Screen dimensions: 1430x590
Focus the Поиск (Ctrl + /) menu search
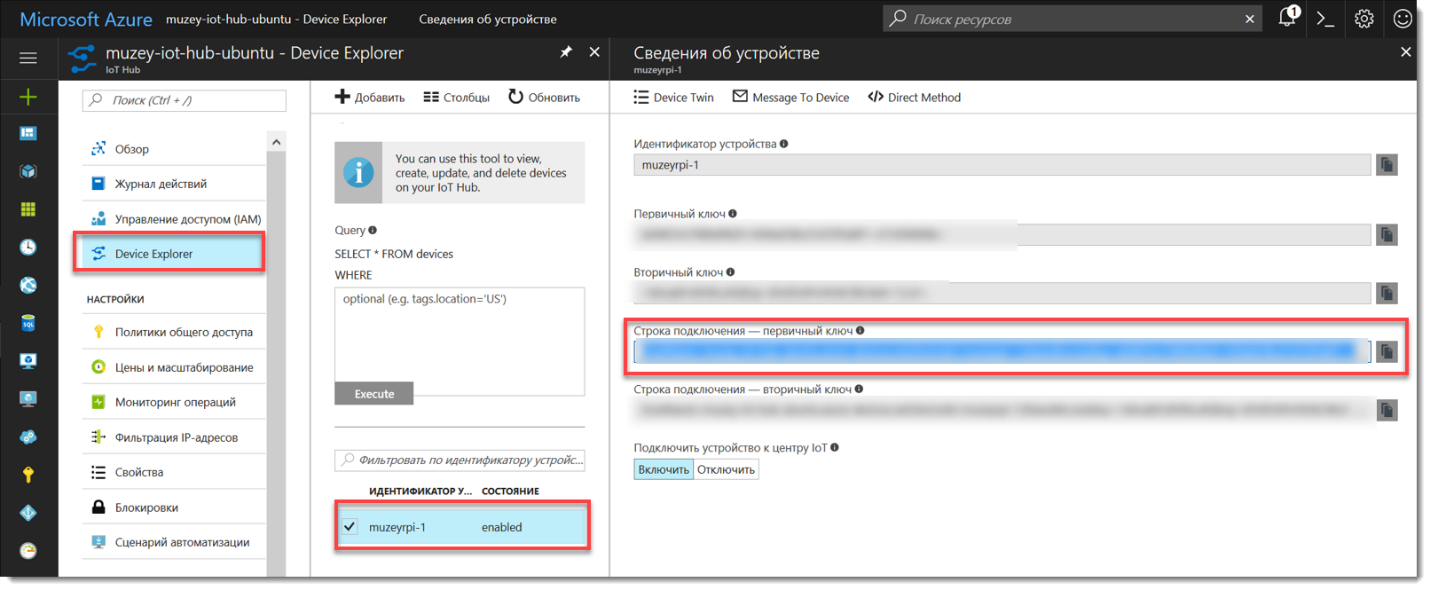coord(184,100)
